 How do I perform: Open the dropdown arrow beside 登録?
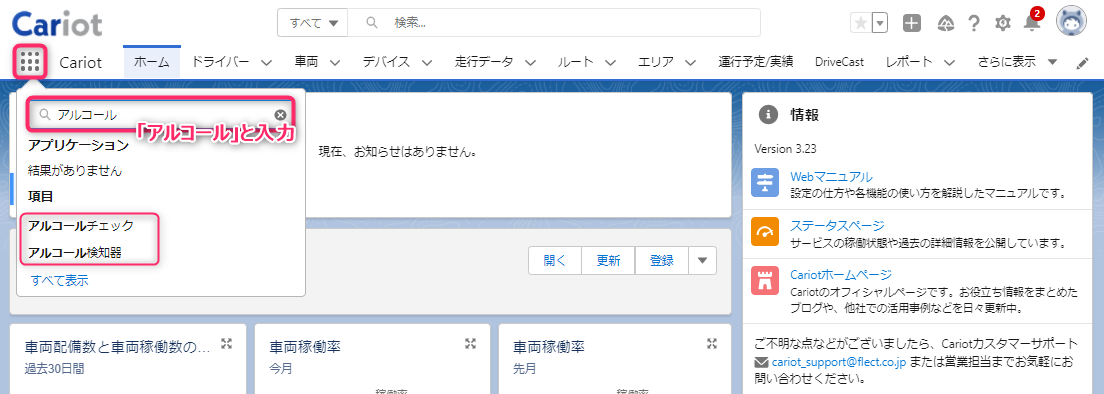[703, 260]
